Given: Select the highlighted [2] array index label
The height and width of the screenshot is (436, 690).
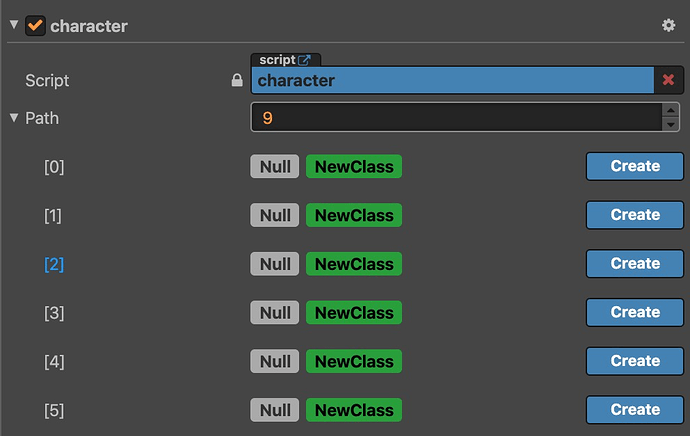Looking at the screenshot, I should (x=54, y=264).
